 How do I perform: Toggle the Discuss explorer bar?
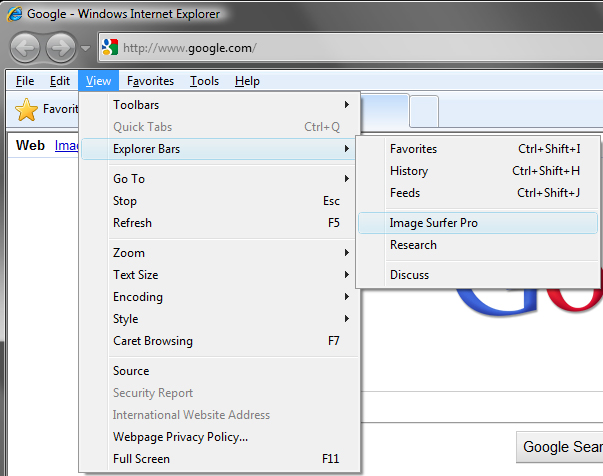(478, 275)
